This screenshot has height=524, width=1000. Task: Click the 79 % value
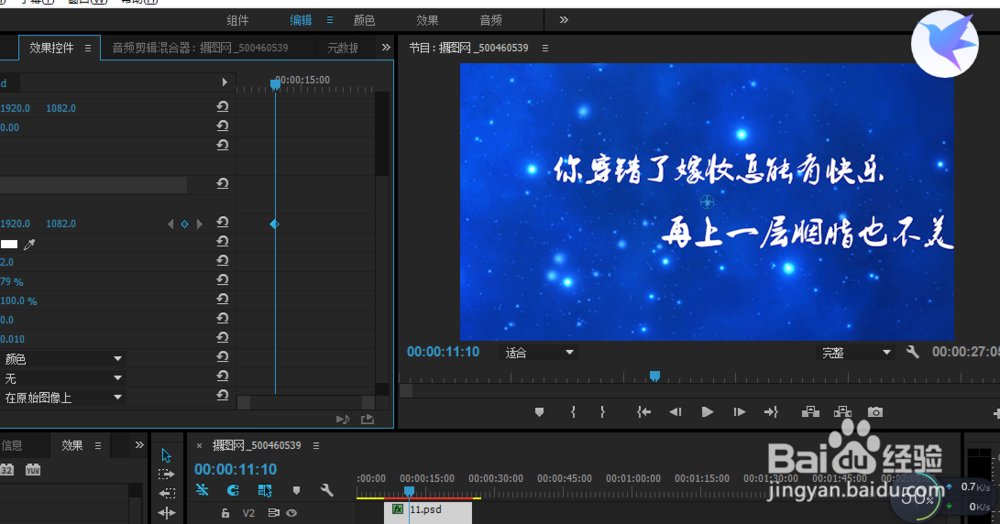(12, 281)
